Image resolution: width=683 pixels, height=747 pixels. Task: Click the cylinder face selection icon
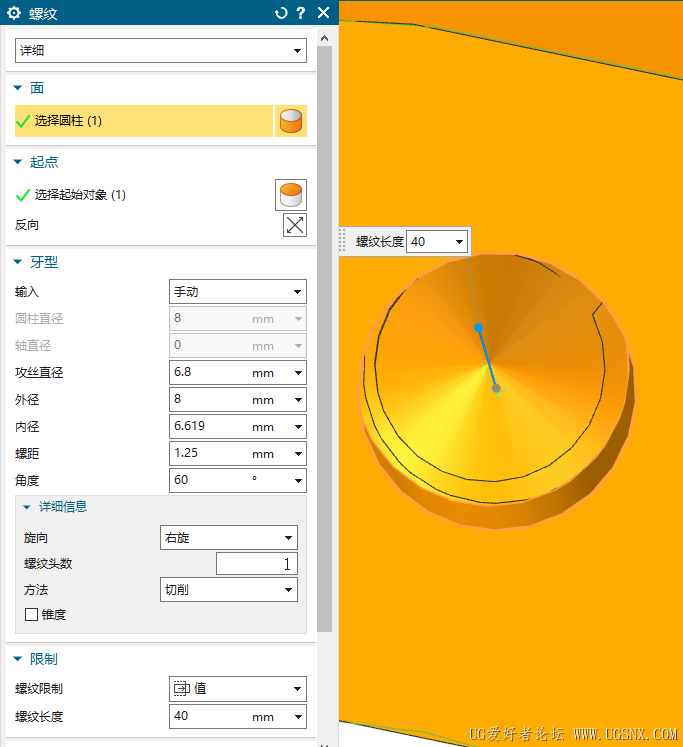[291, 121]
